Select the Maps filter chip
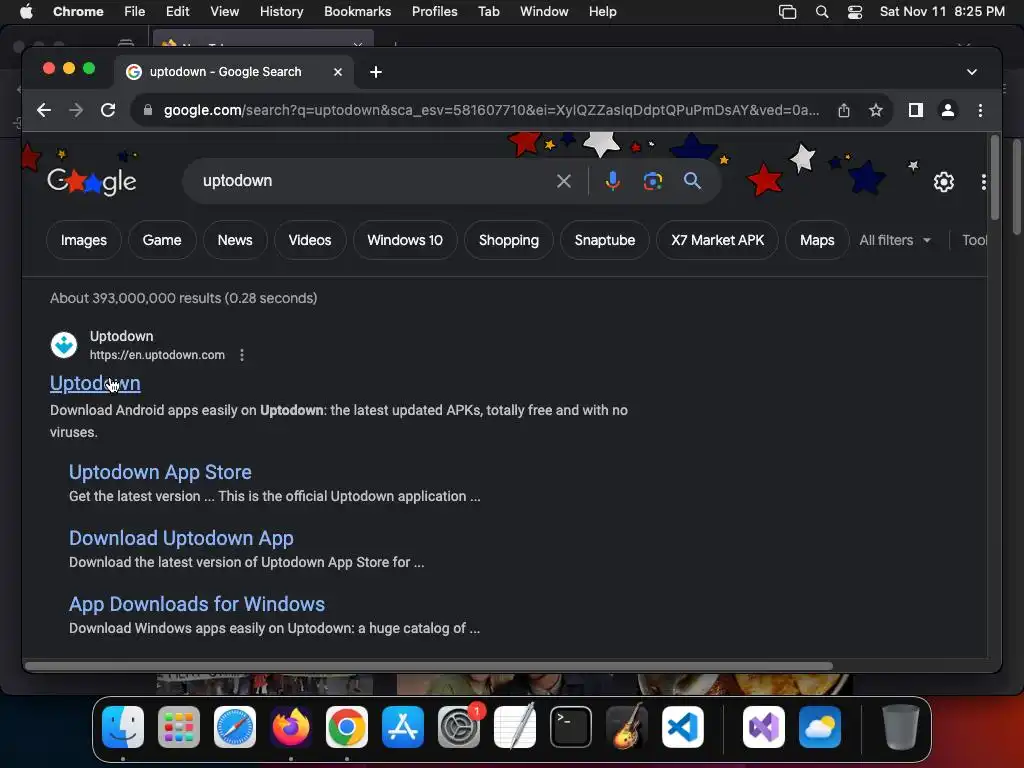 817,240
